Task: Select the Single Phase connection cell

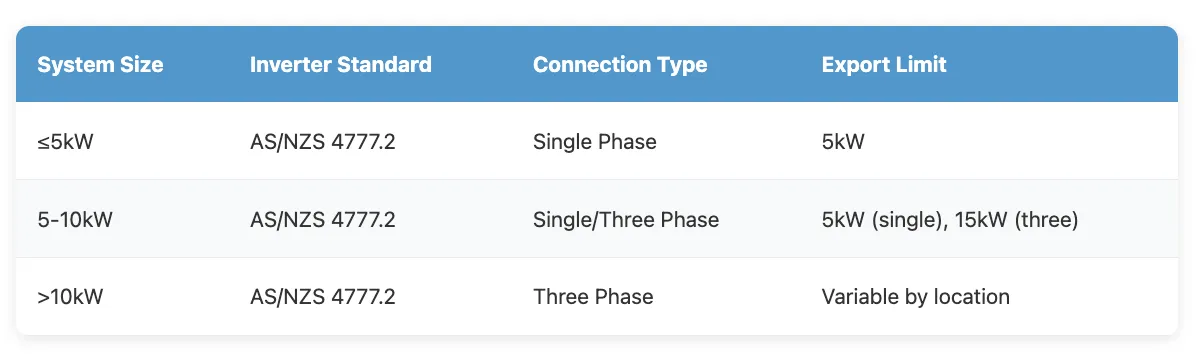Action: coord(594,142)
